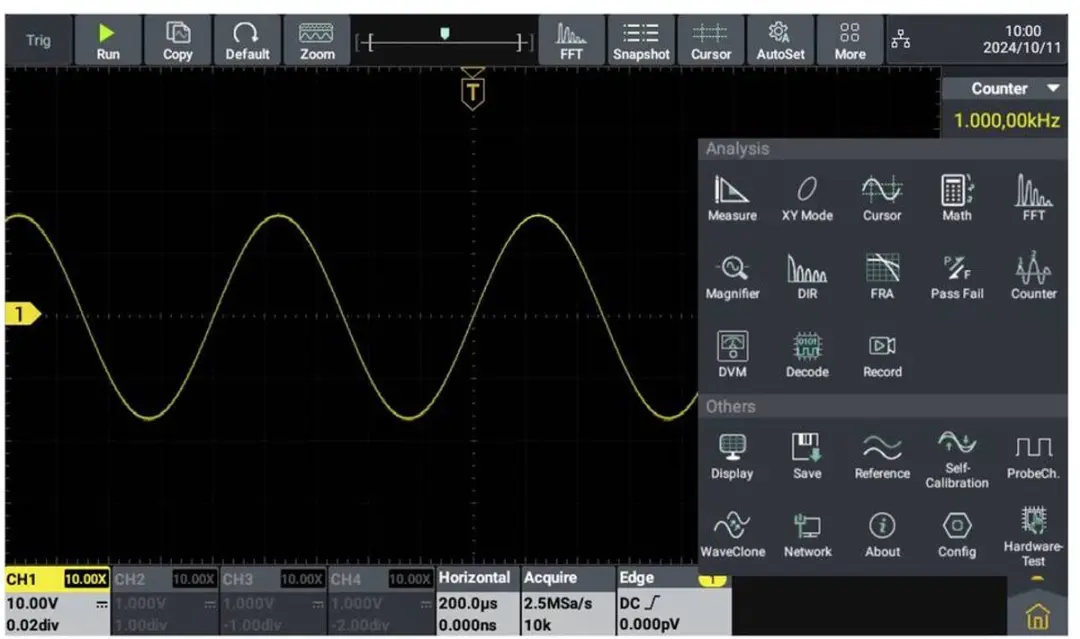Image resolution: width=1080 pixels, height=639 pixels.
Task: Open the Pass Fail test
Action: 957,277
